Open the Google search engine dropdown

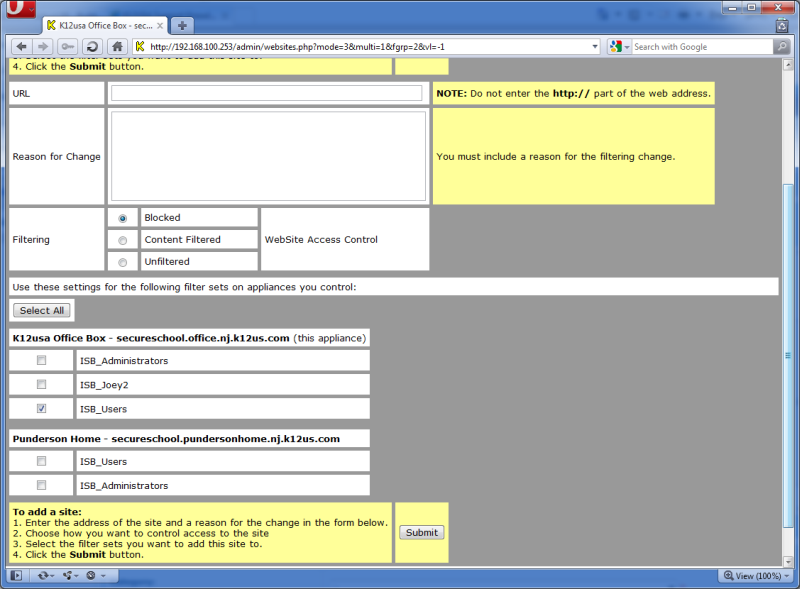(x=620, y=46)
